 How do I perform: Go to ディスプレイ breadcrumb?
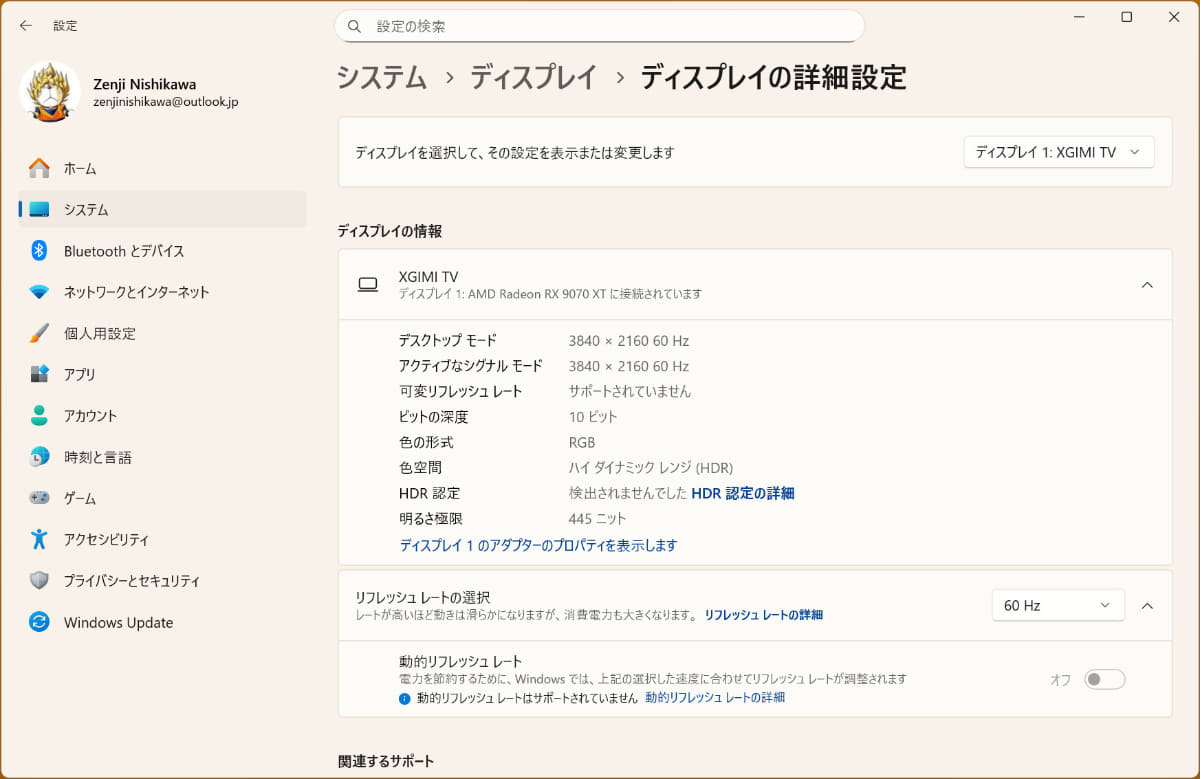[533, 77]
